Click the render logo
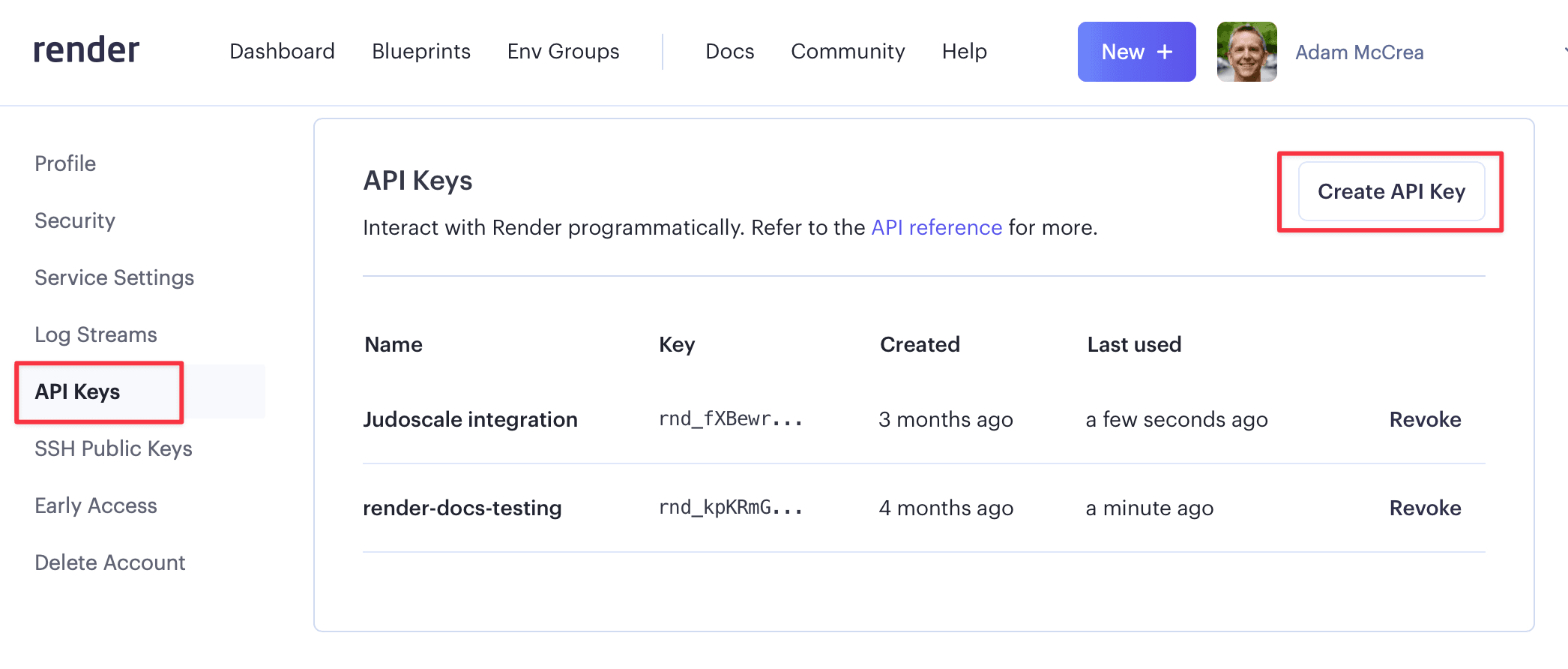 click(x=86, y=50)
